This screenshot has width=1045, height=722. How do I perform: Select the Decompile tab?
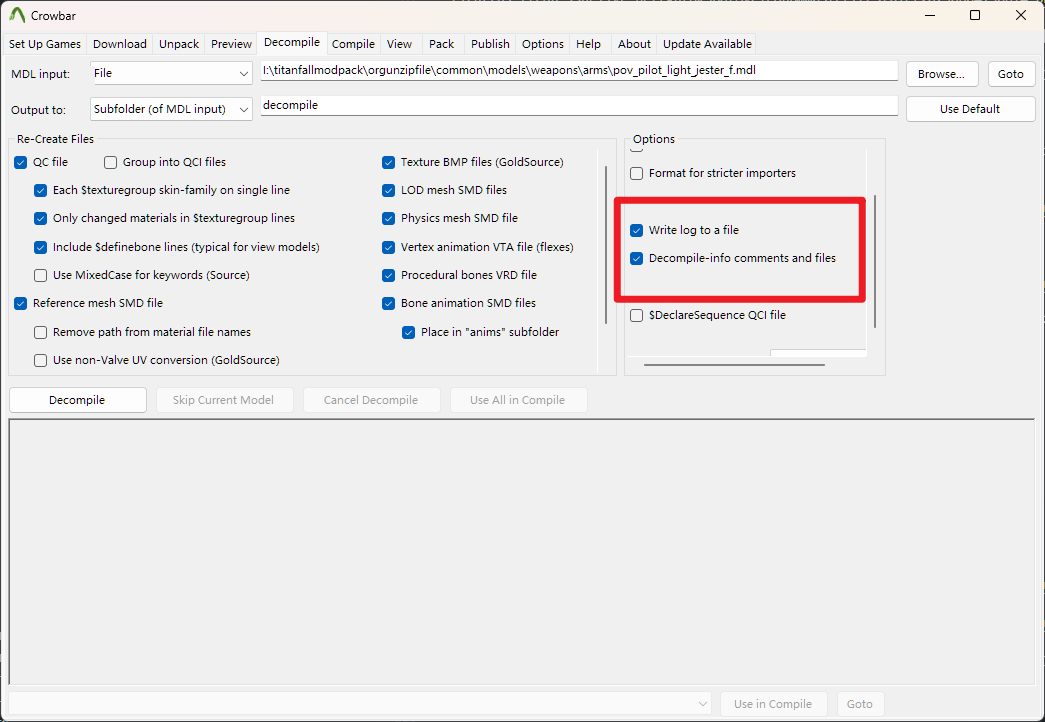(x=292, y=43)
